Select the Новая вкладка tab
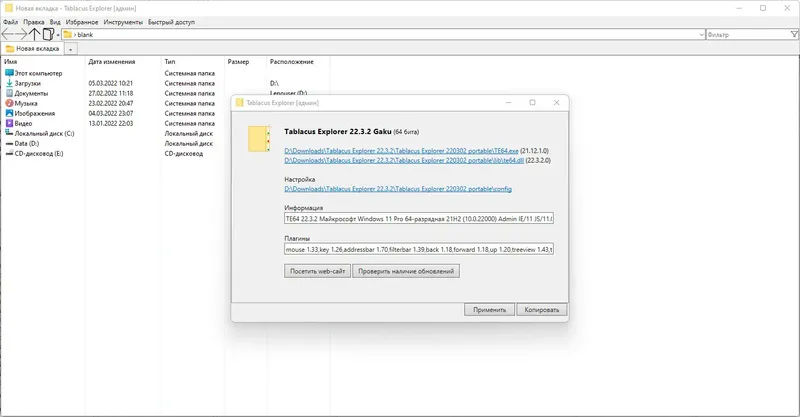Image resolution: width=800 pixels, height=417 pixels. [x=32, y=48]
